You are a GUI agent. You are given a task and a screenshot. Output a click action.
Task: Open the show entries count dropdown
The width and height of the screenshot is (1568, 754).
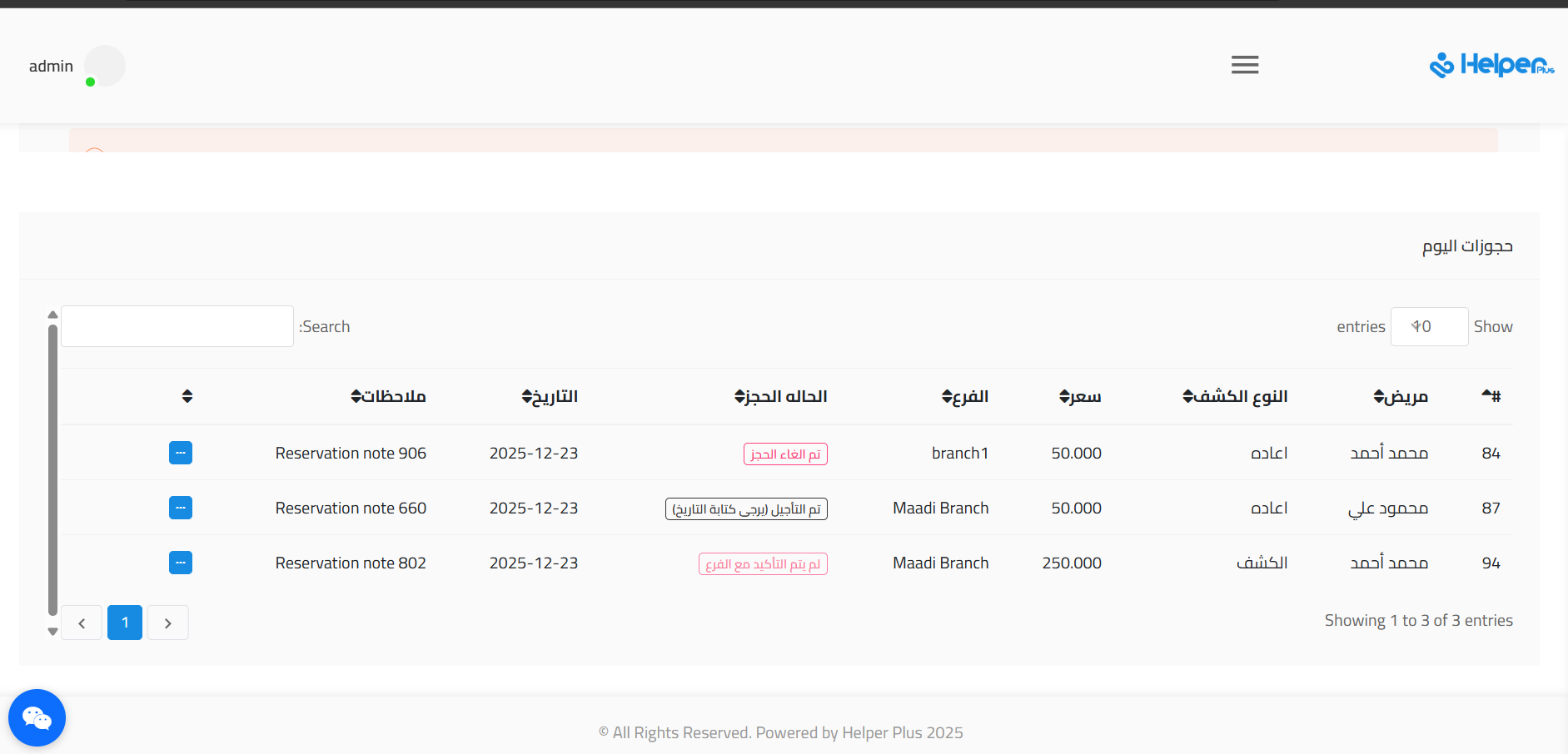(1429, 326)
